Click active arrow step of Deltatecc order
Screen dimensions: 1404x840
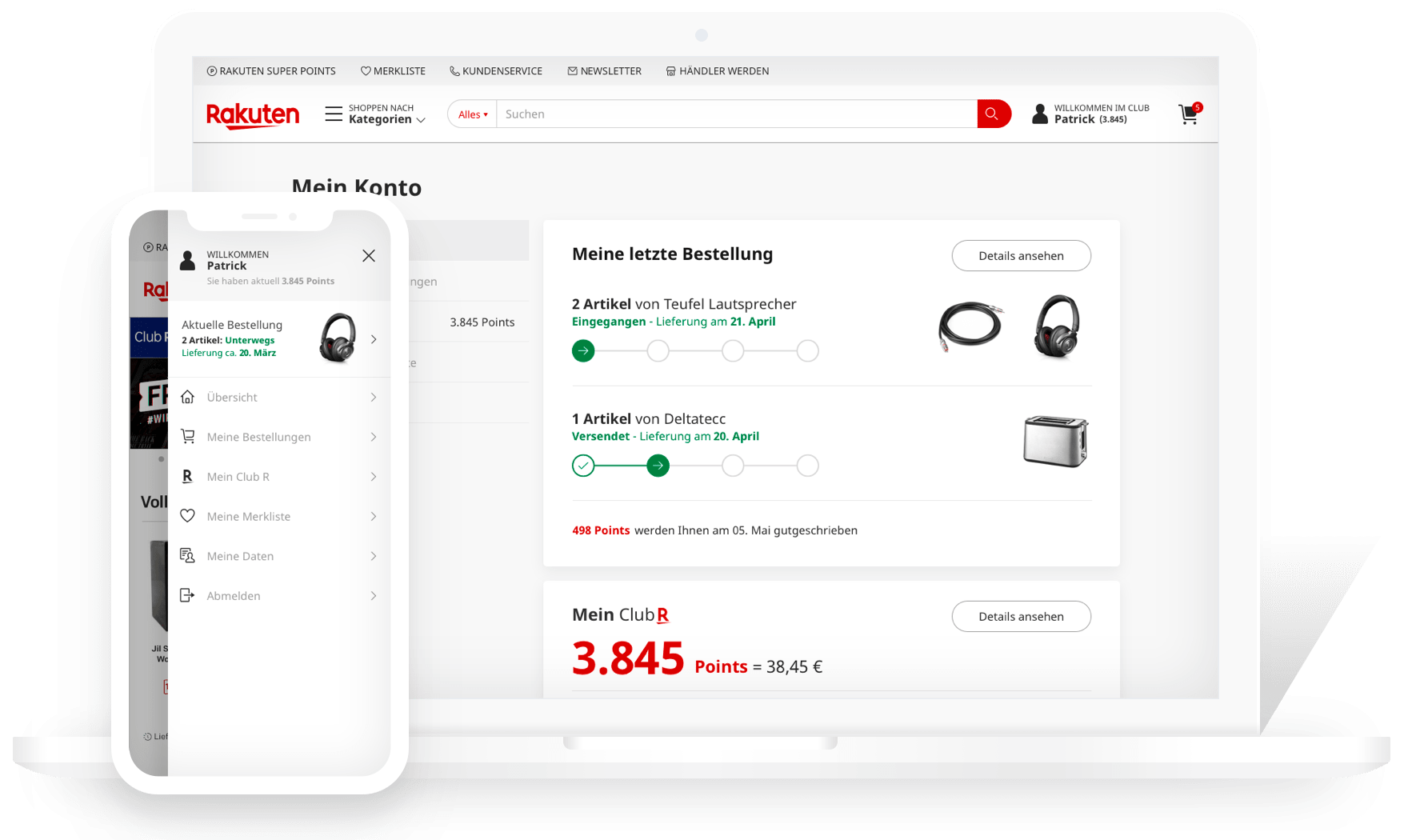click(658, 466)
